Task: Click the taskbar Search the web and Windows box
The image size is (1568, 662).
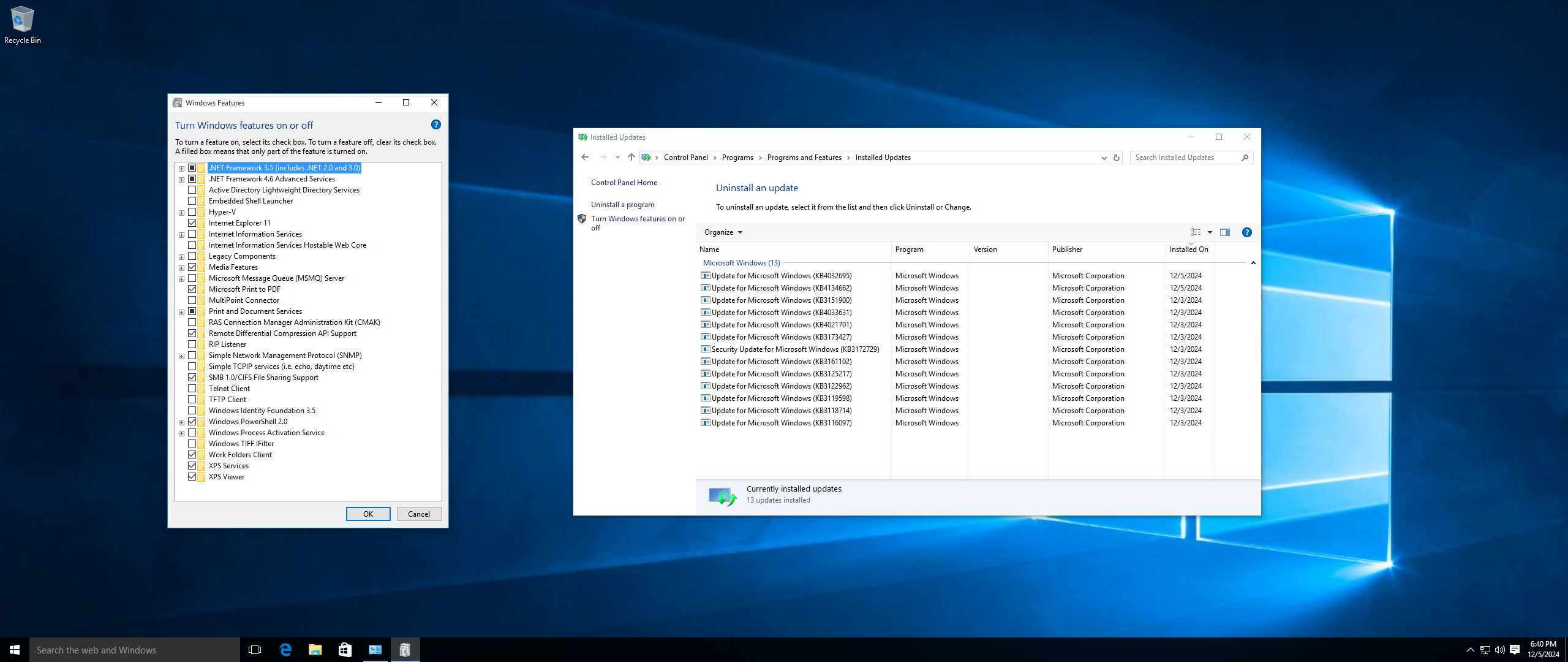Action: click(x=135, y=650)
